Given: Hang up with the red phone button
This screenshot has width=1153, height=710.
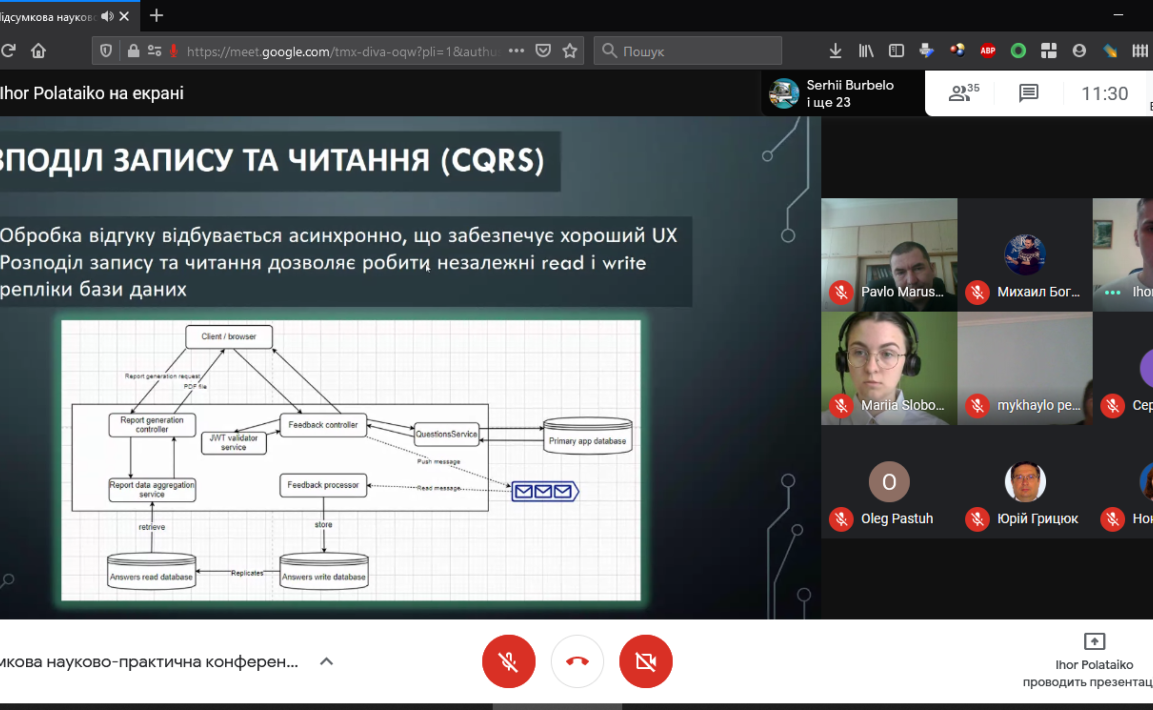Looking at the screenshot, I should [577, 661].
